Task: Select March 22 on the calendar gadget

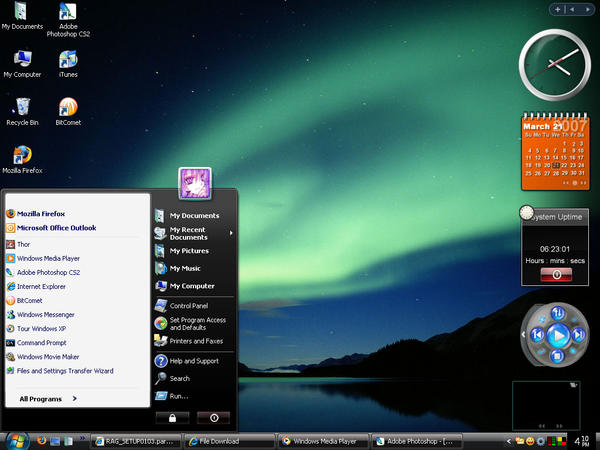Action: coord(564,165)
